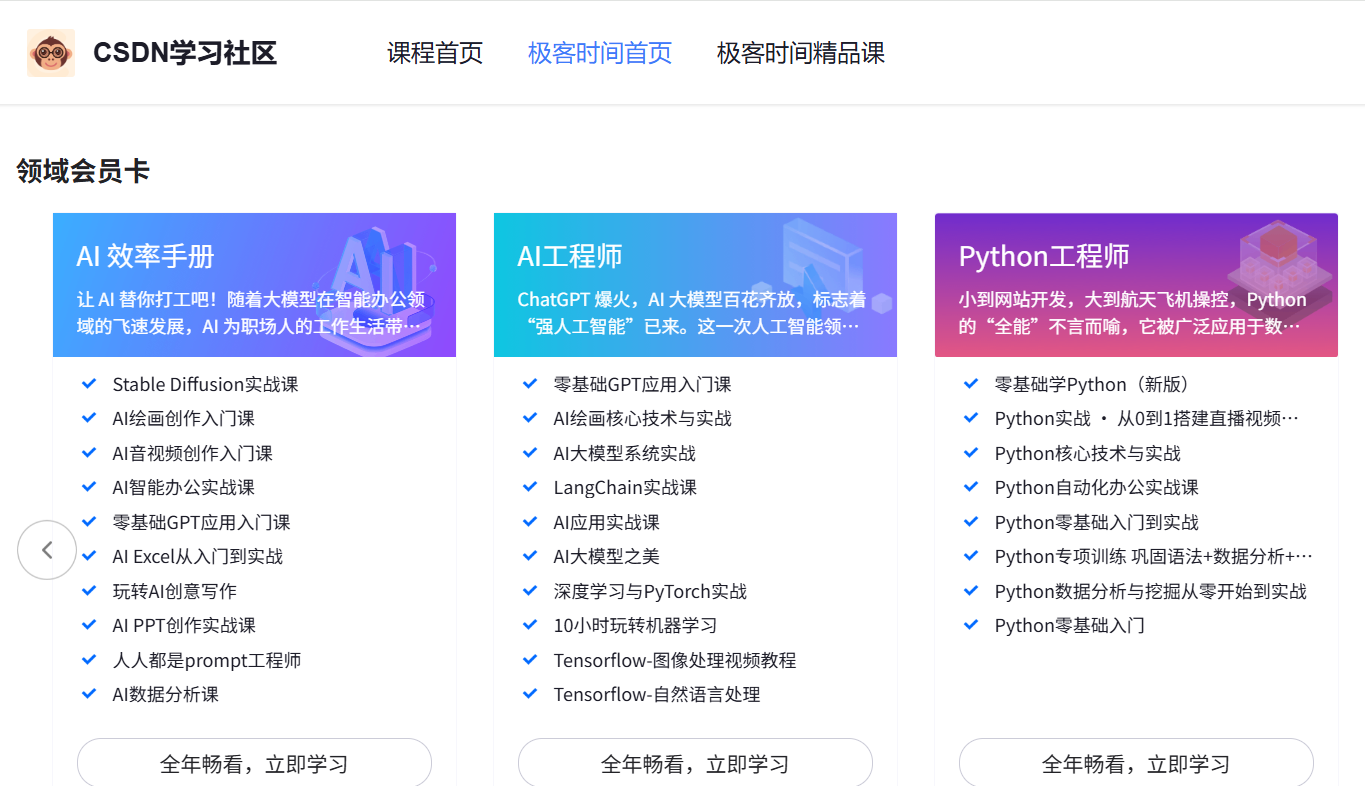Select the 极客时间首页 navigation tab
Screen dimensions: 1365x786
[600, 53]
